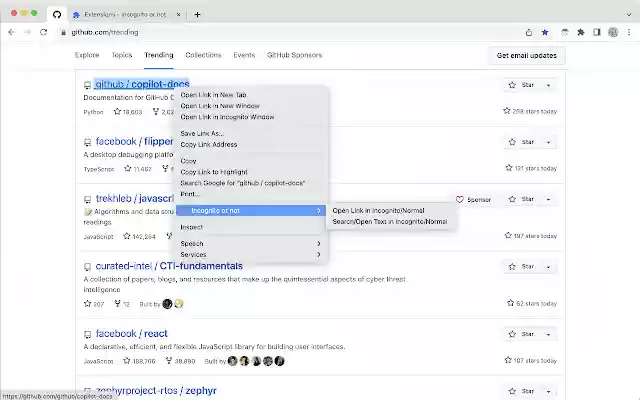Open the facebook / react repository link
640x400 pixels.
click(131, 333)
